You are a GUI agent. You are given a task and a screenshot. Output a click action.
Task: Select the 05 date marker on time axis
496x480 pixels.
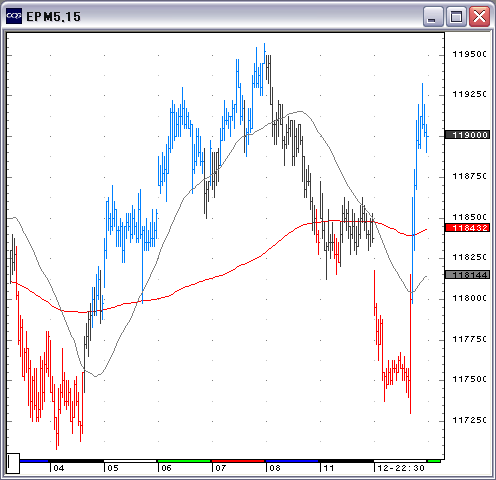click(113, 468)
